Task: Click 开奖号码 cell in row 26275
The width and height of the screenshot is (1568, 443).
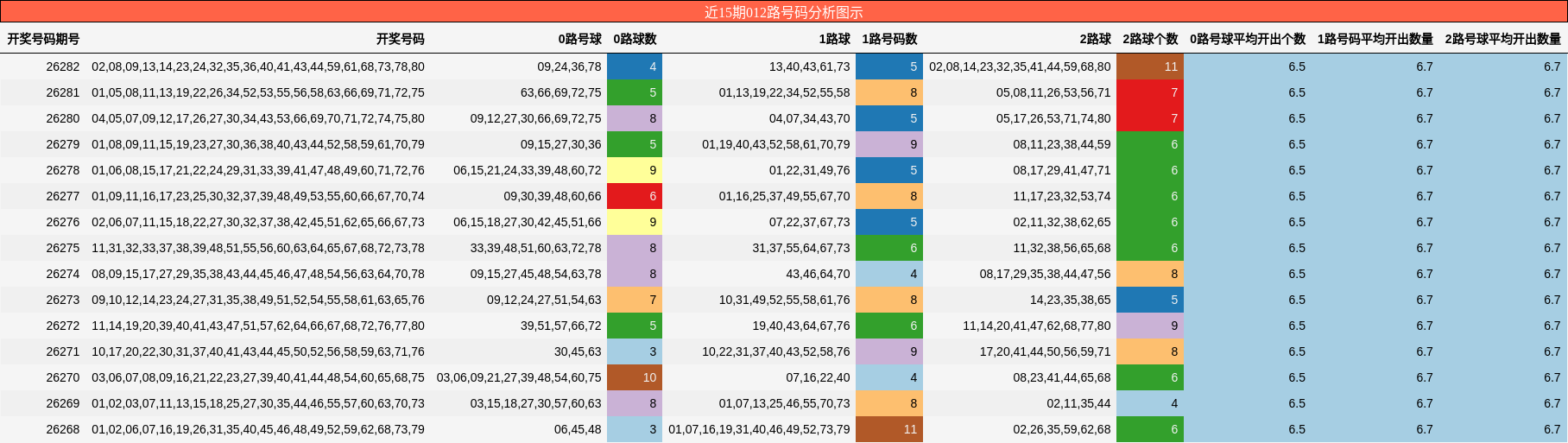Action: tap(258, 248)
